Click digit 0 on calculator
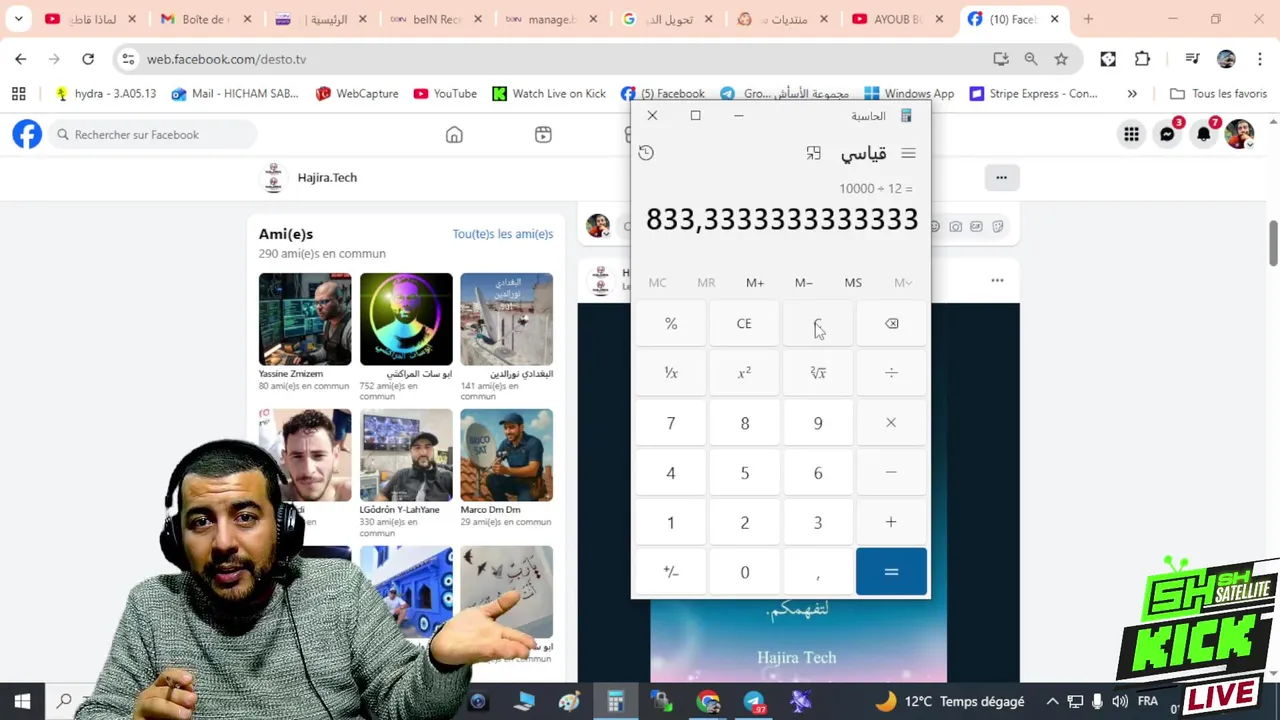1280x720 pixels. click(744, 572)
